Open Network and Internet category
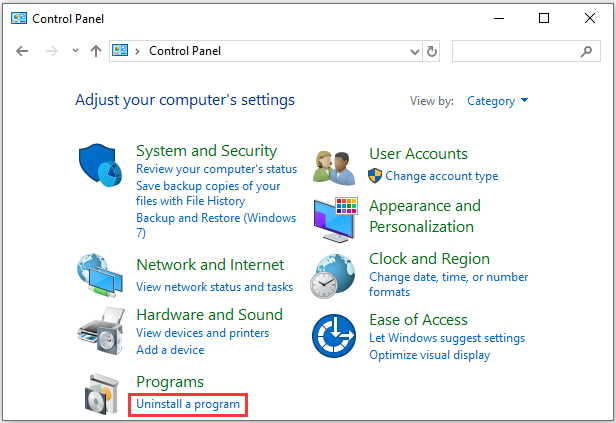This screenshot has width=616, height=423. click(x=210, y=265)
